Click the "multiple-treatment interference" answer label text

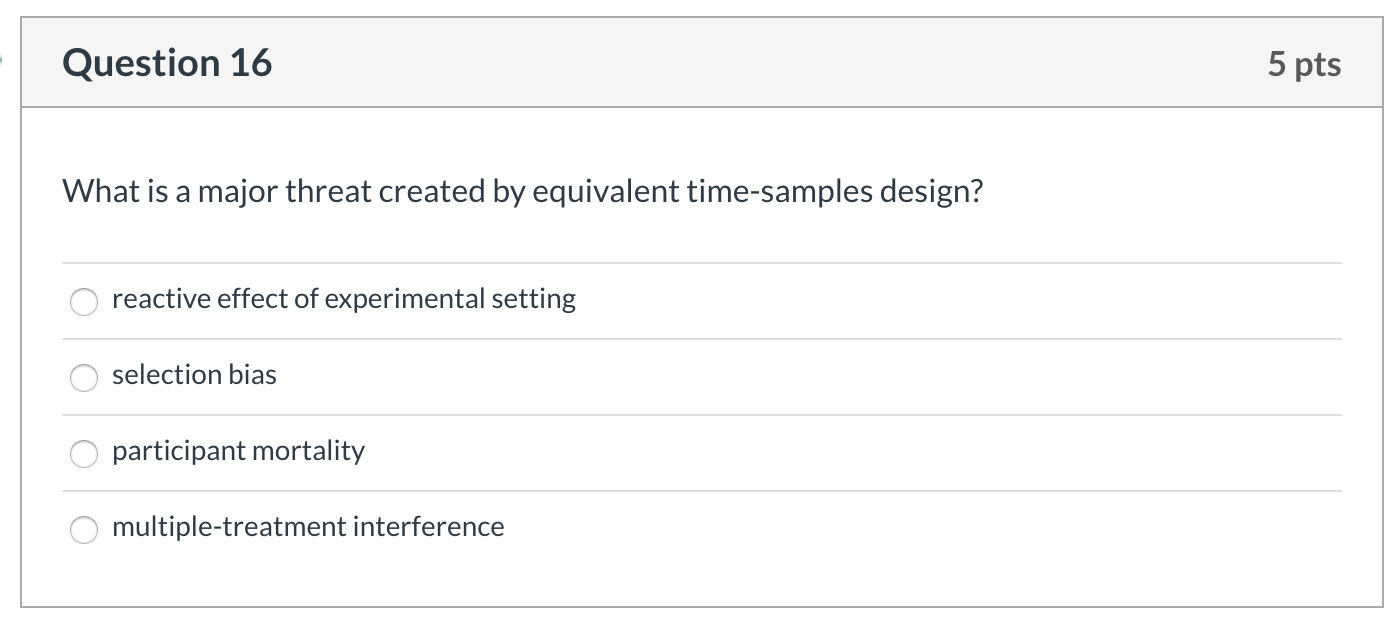[308, 527]
